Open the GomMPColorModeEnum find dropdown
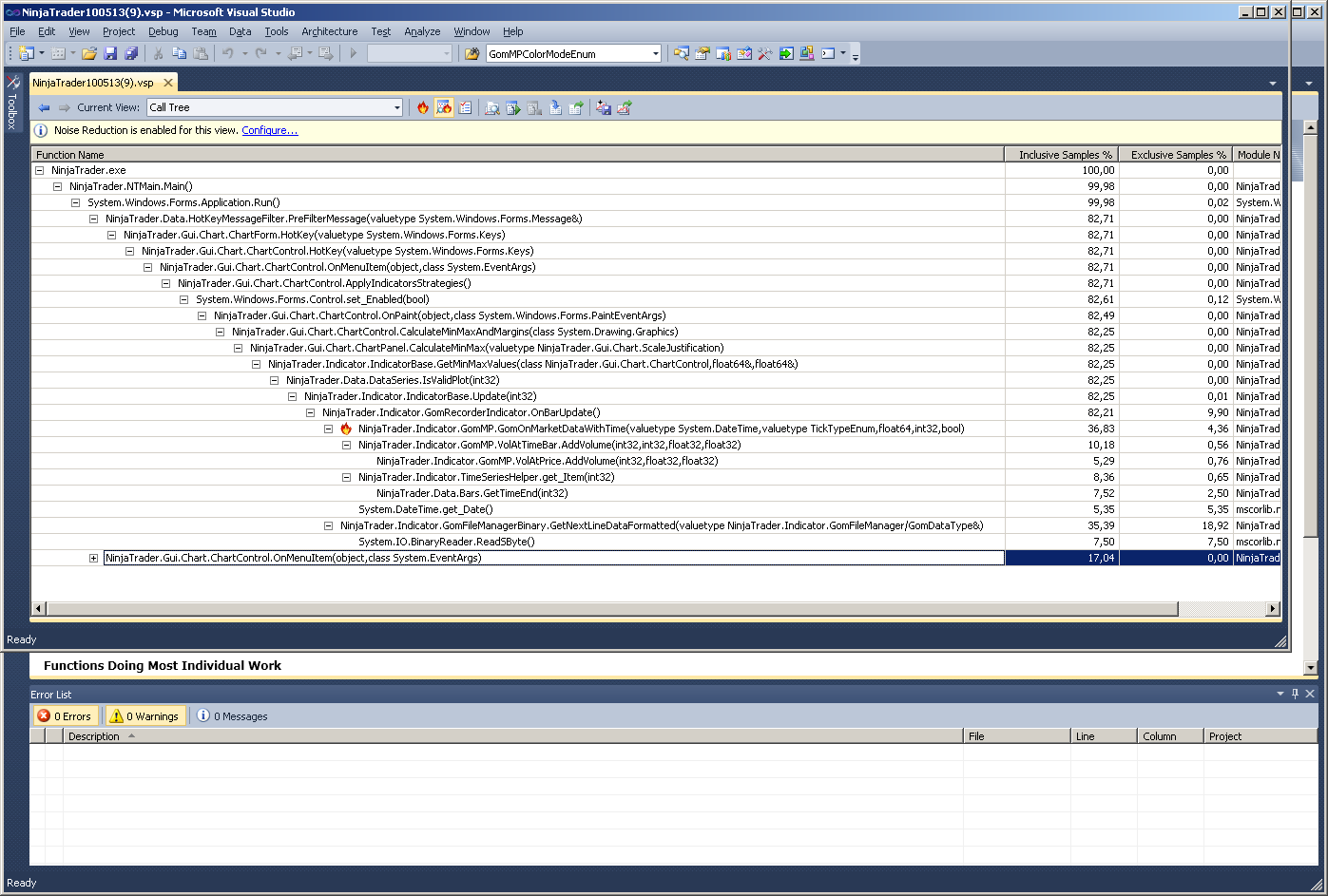Screen dimensions: 1328x896 coord(655,54)
